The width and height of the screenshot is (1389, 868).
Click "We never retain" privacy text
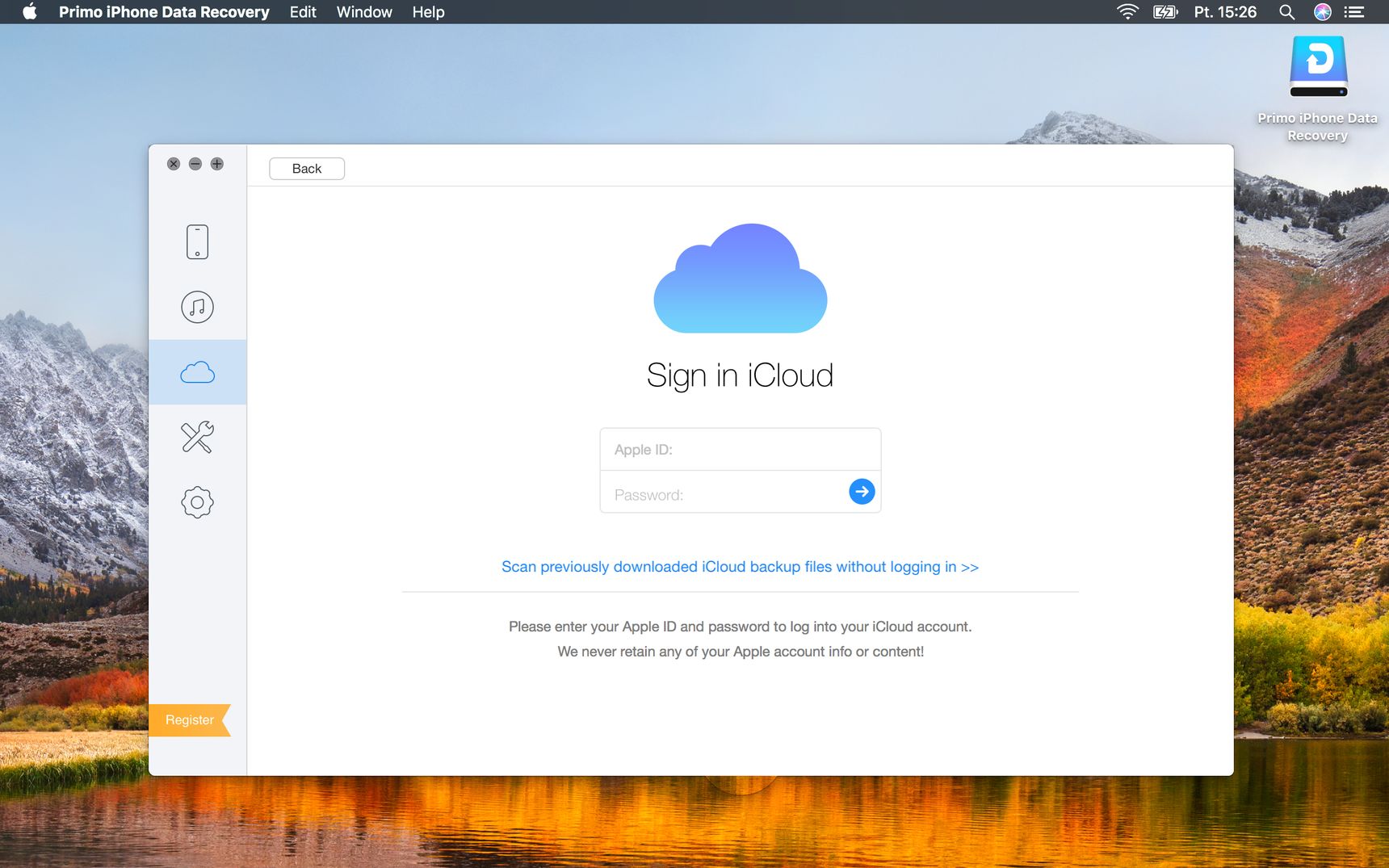741,652
